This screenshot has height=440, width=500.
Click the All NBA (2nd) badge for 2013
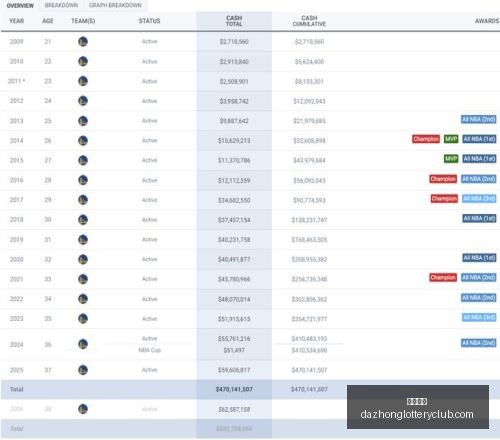(479, 119)
